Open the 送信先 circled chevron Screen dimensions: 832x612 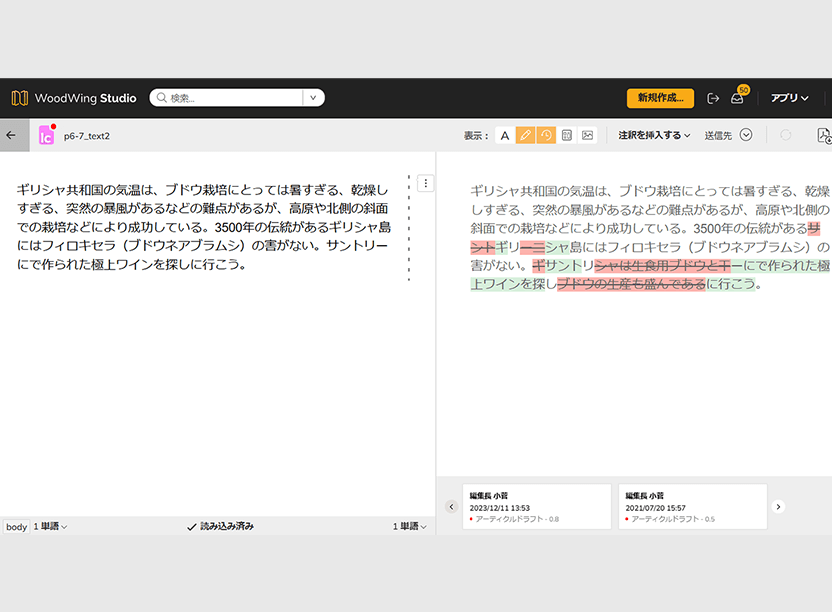click(746, 135)
